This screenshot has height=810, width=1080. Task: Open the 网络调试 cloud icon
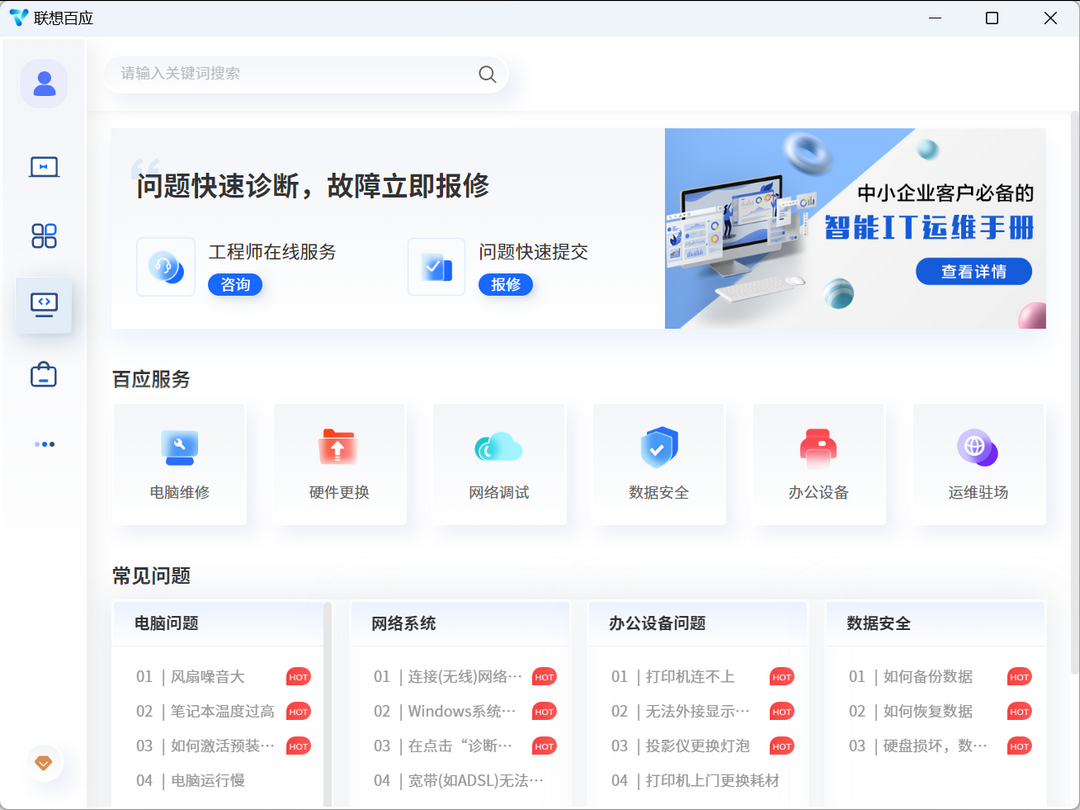pyautogui.click(x=499, y=447)
